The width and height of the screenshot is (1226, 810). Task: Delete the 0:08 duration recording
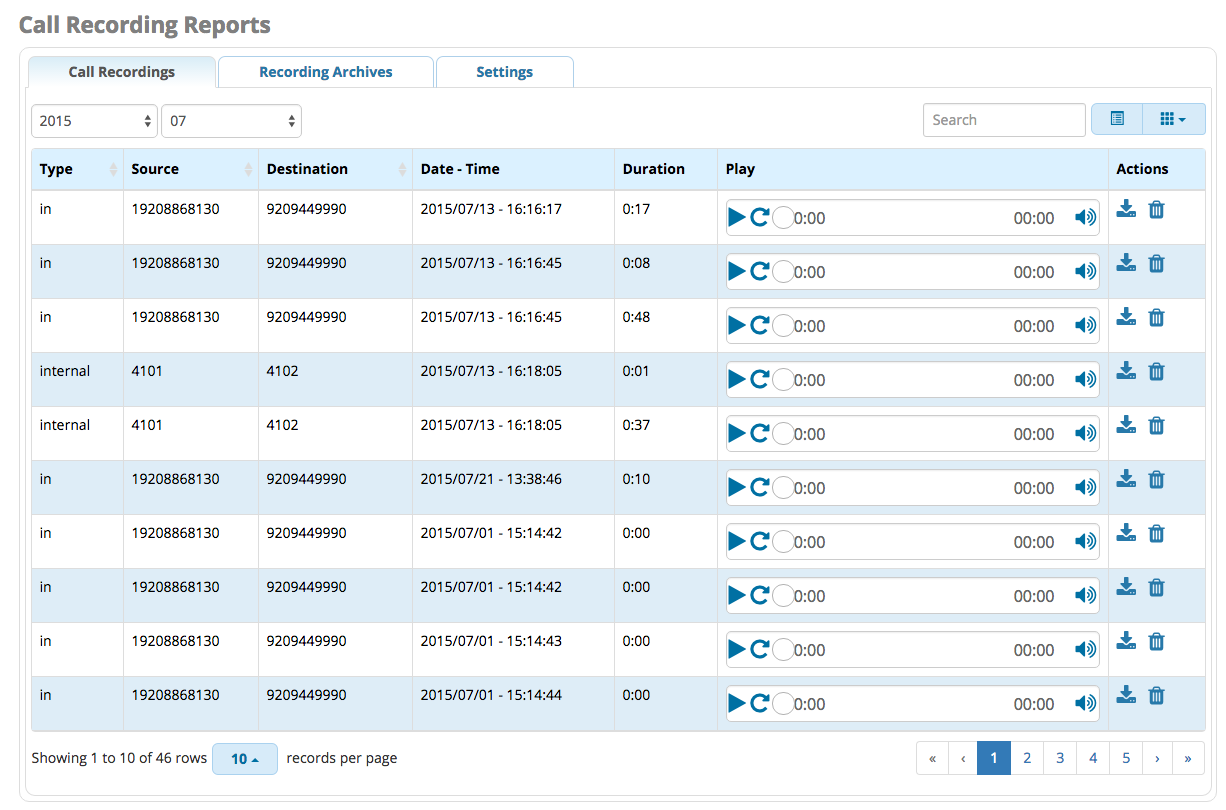(x=1156, y=263)
